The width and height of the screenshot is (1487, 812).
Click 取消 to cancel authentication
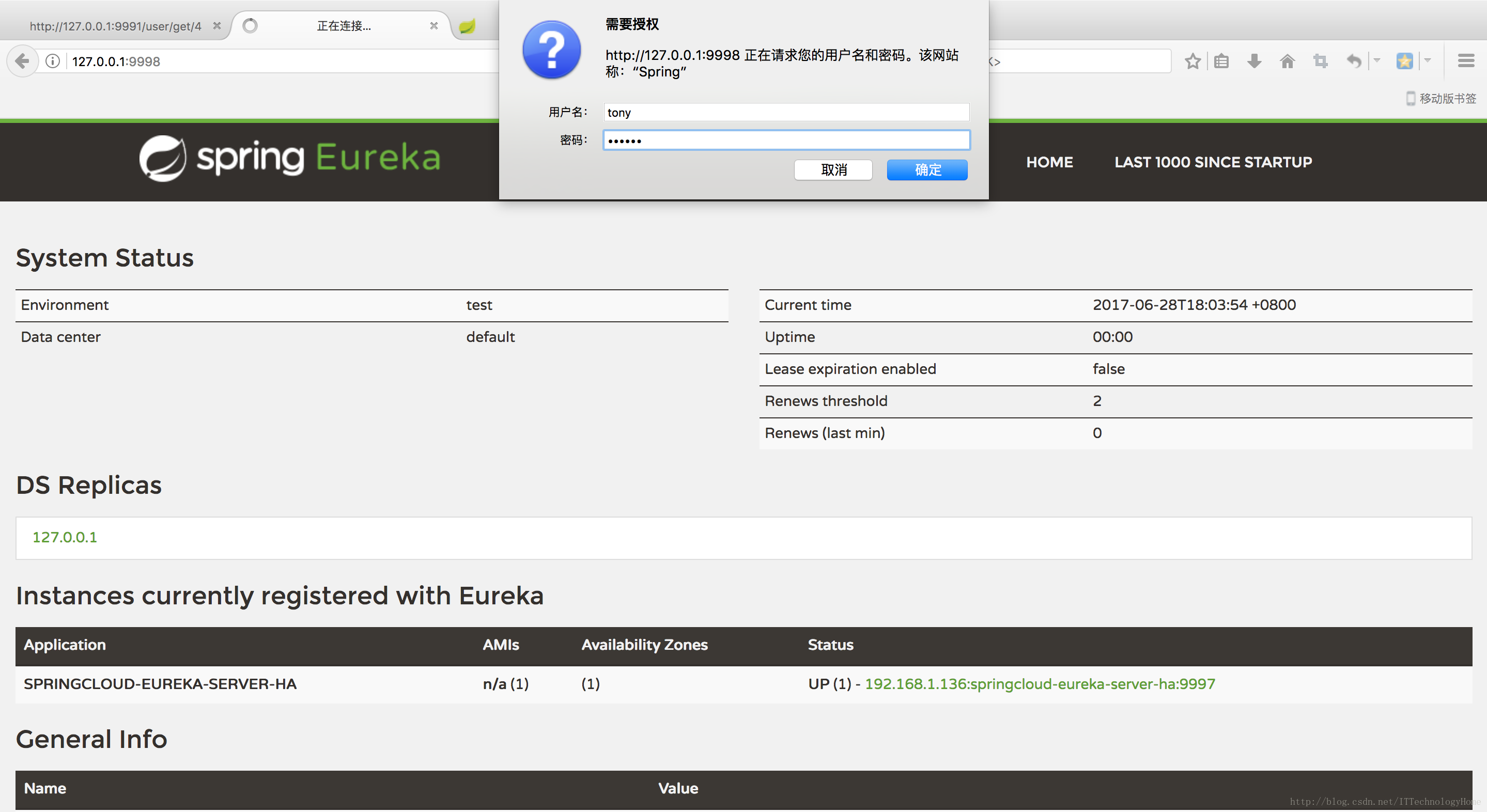click(x=833, y=169)
